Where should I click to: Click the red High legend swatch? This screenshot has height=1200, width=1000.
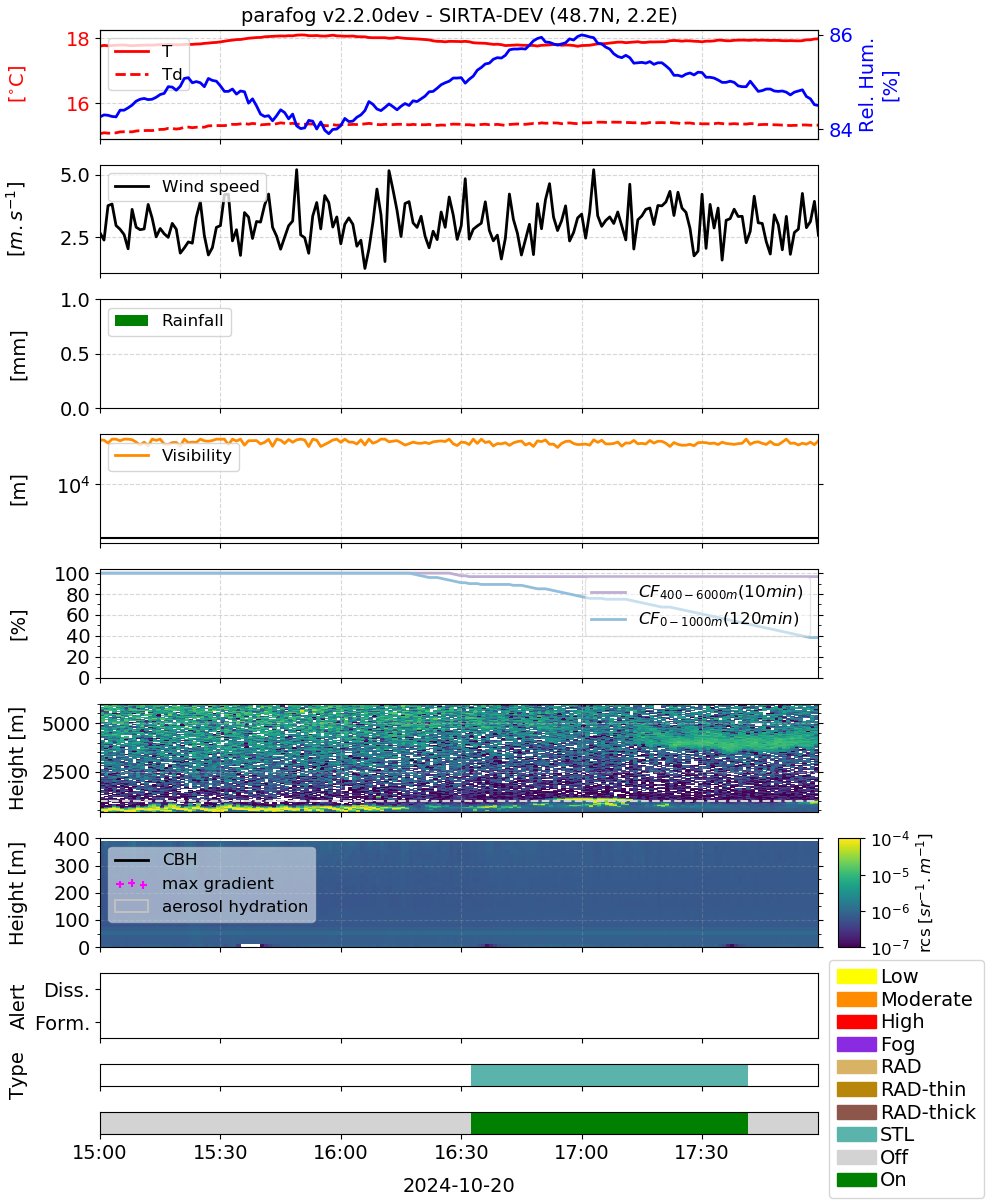pos(856,1021)
